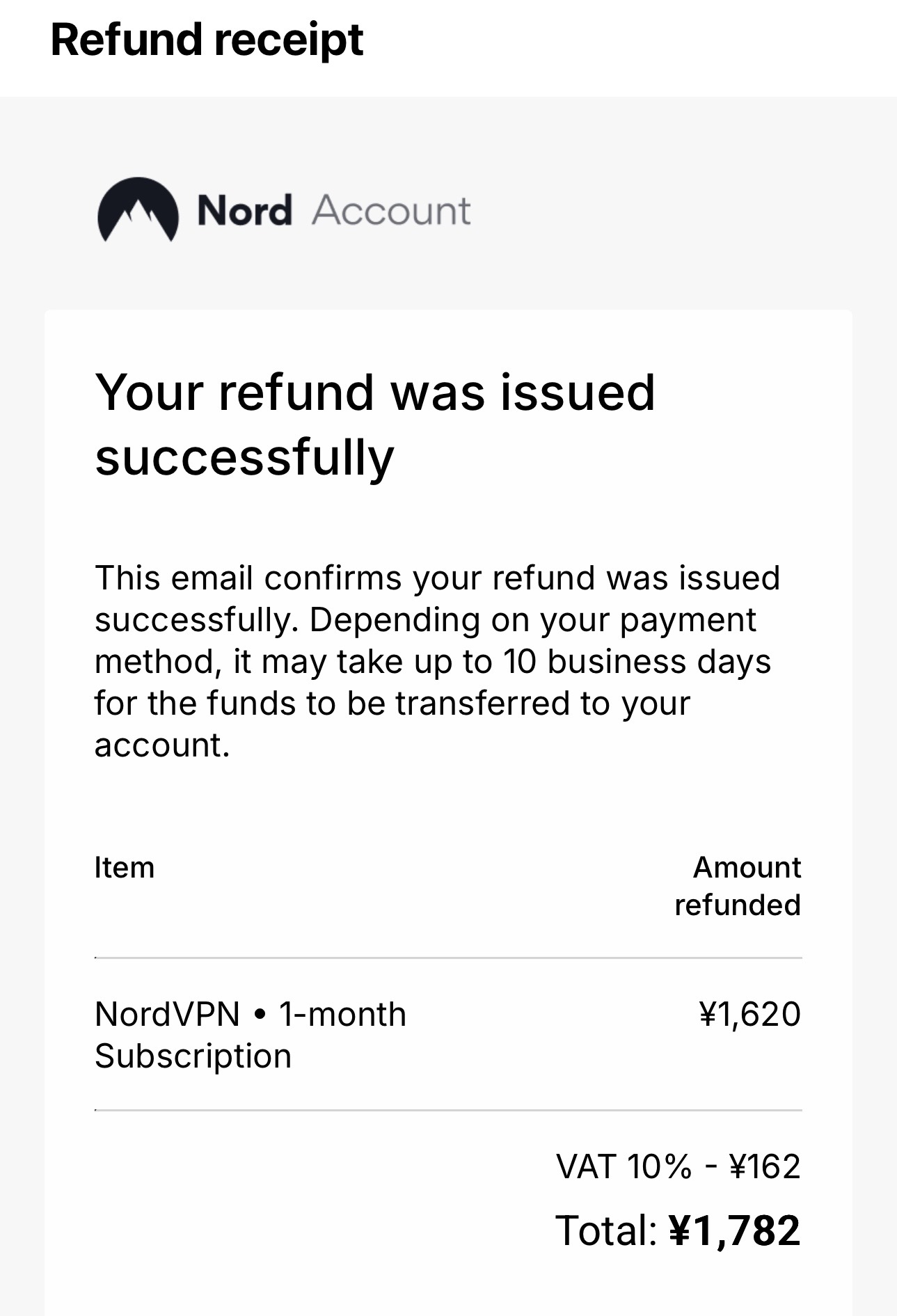Click the Total label

click(606, 1230)
